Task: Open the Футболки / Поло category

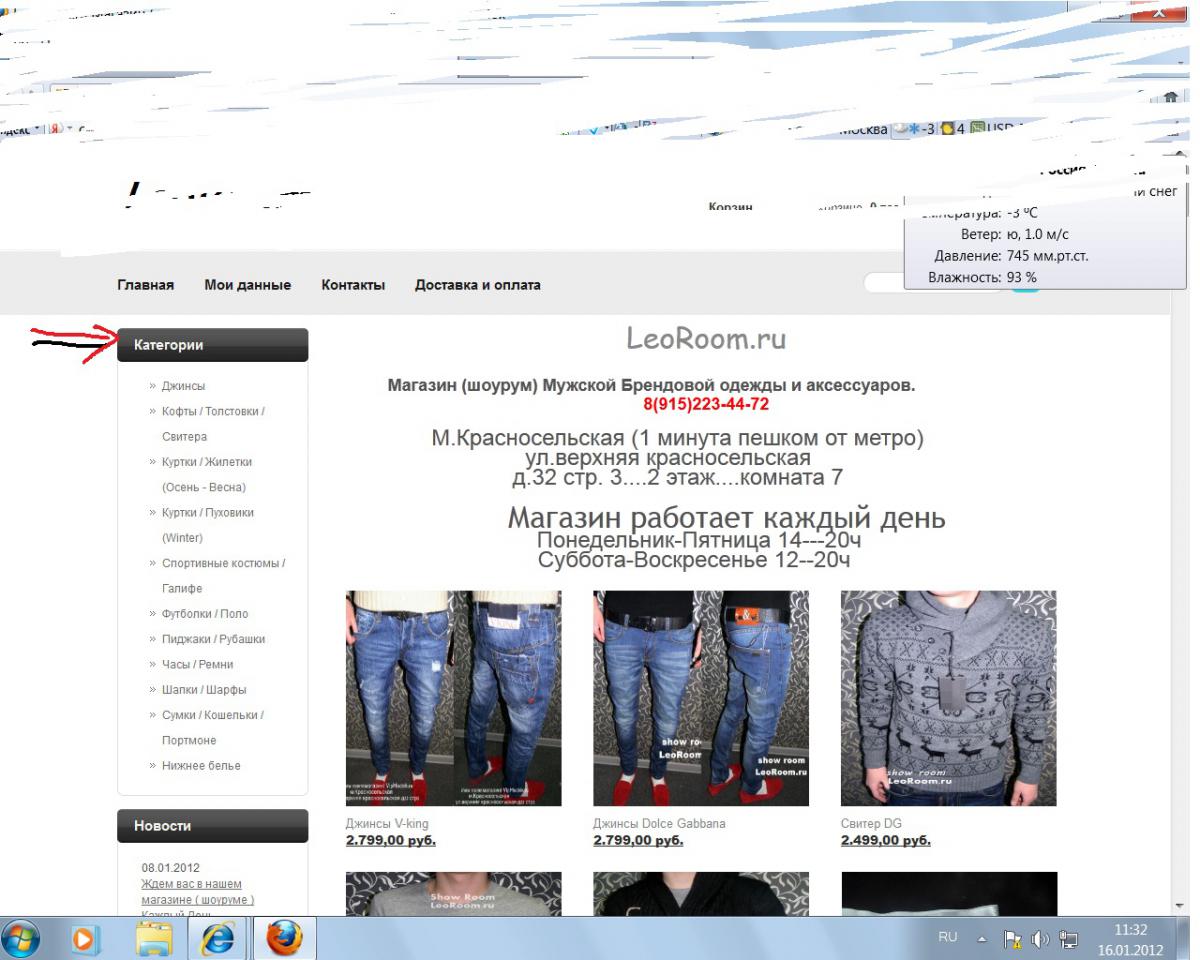Action: 205,614
